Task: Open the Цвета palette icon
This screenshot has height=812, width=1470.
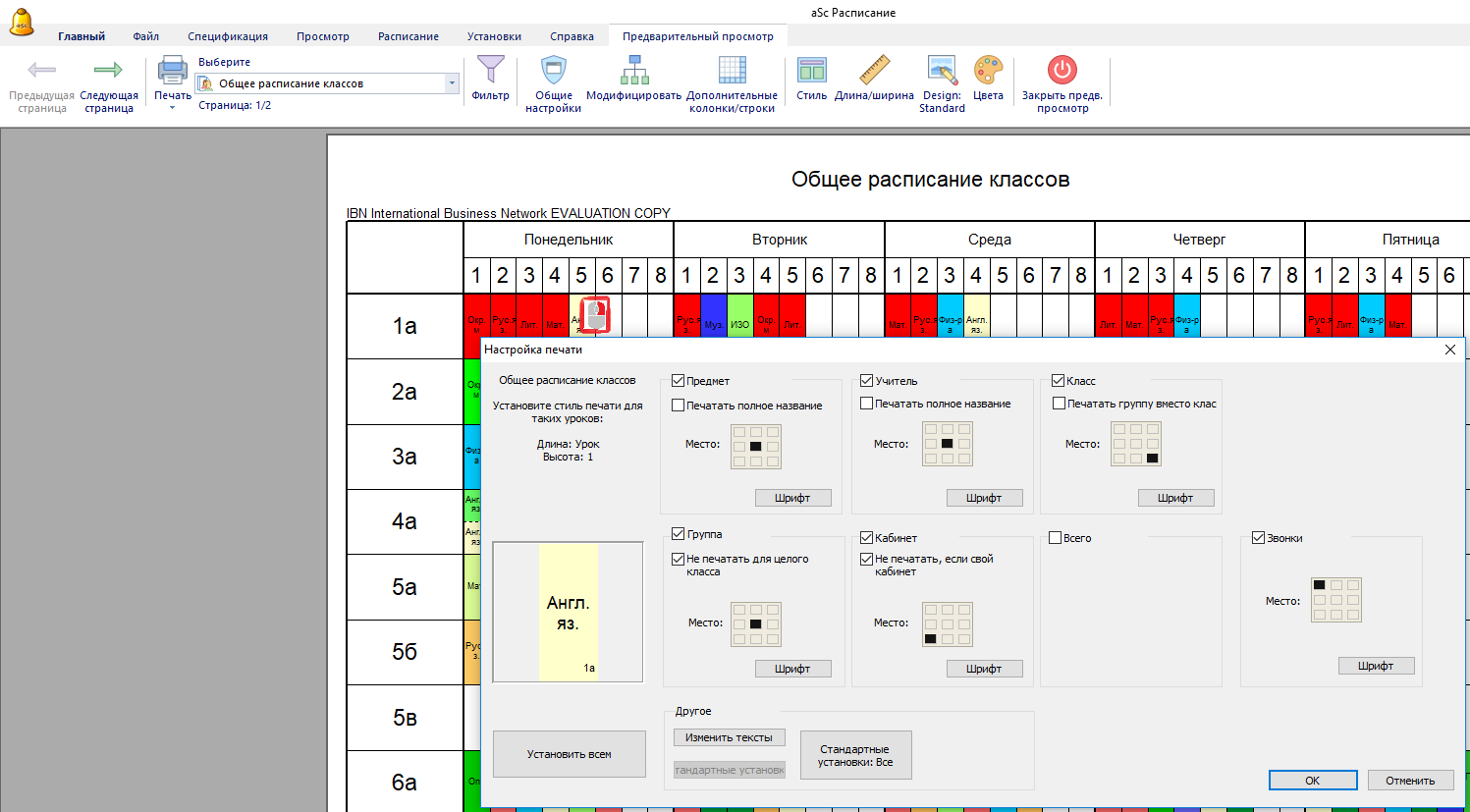Action: (x=988, y=72)
